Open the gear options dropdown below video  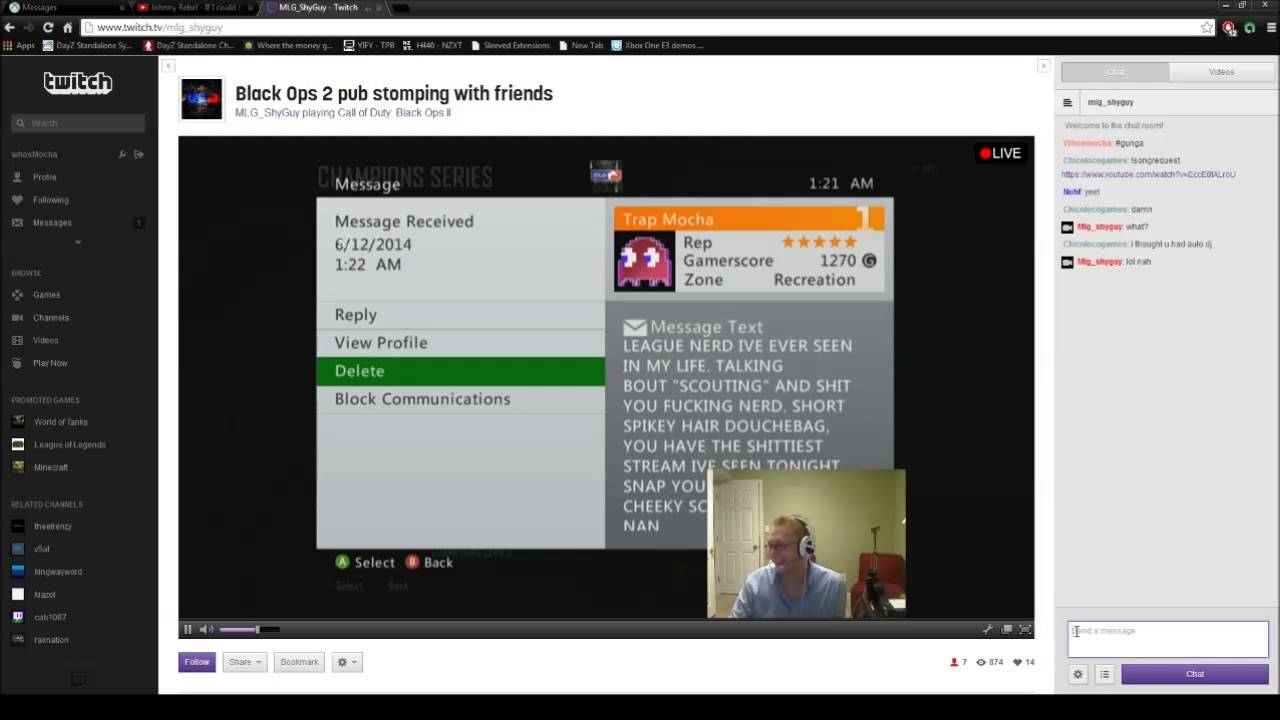coord(347,662)
